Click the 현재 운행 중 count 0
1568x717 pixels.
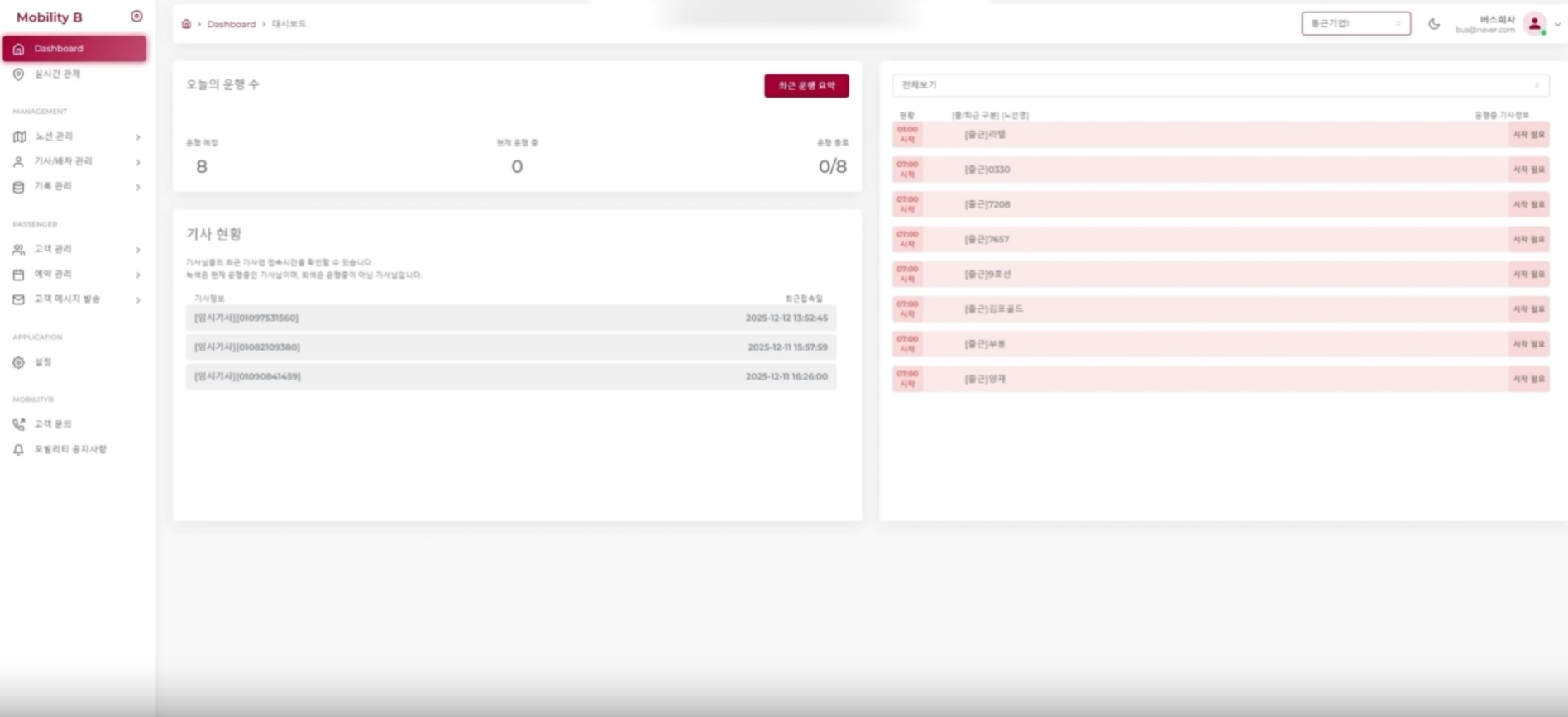click(517, 167)
